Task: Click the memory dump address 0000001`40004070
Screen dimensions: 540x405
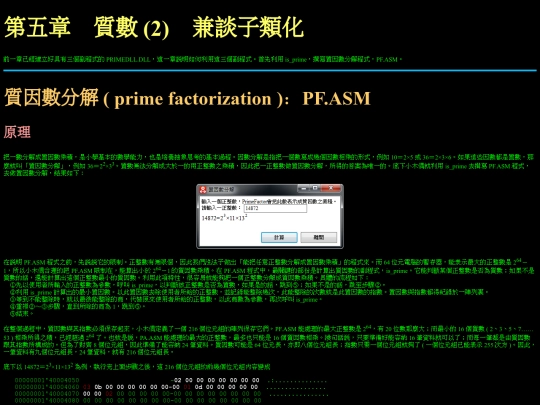Action: coord(47,394)
